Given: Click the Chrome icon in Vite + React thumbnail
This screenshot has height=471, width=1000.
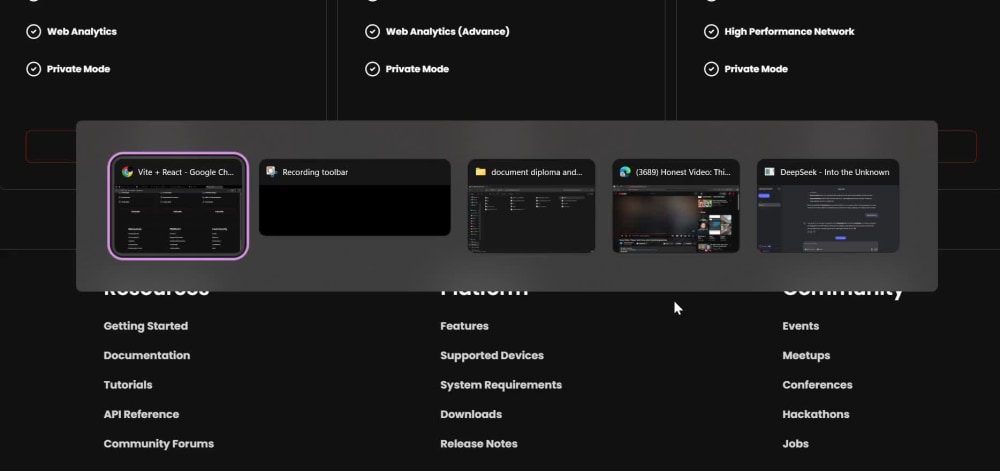Looking at the screenshot, I should (128, 172).
